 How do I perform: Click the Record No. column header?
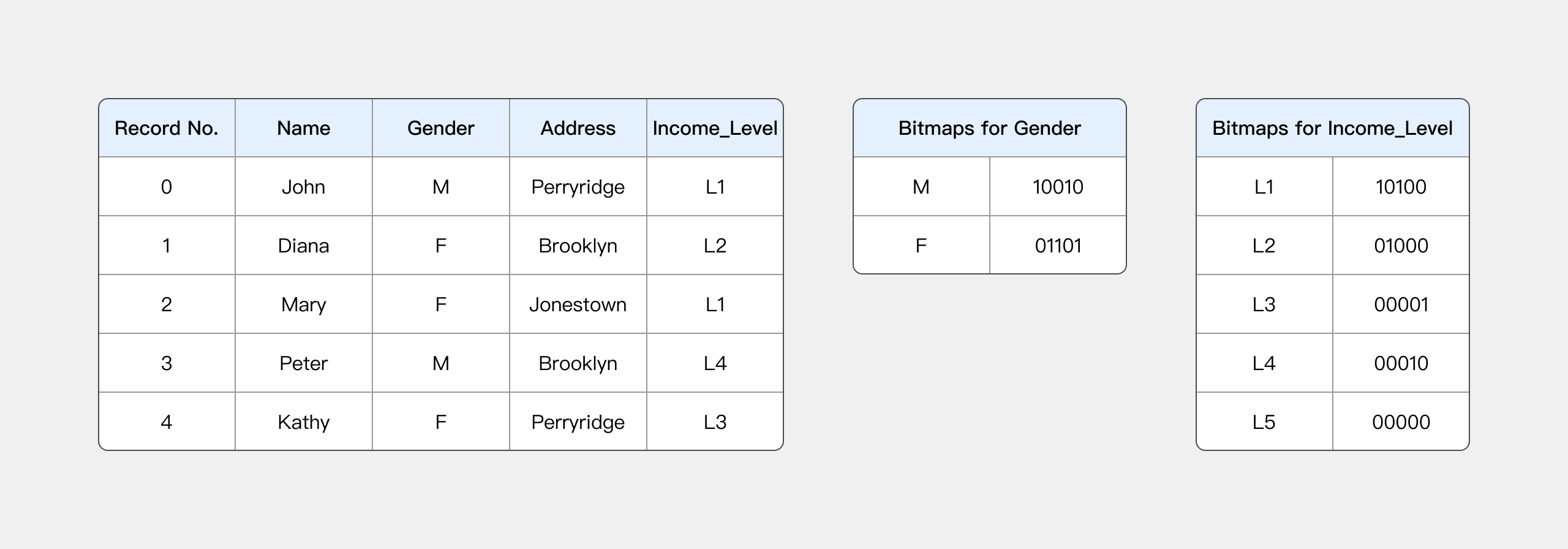(x=167, y=128)
